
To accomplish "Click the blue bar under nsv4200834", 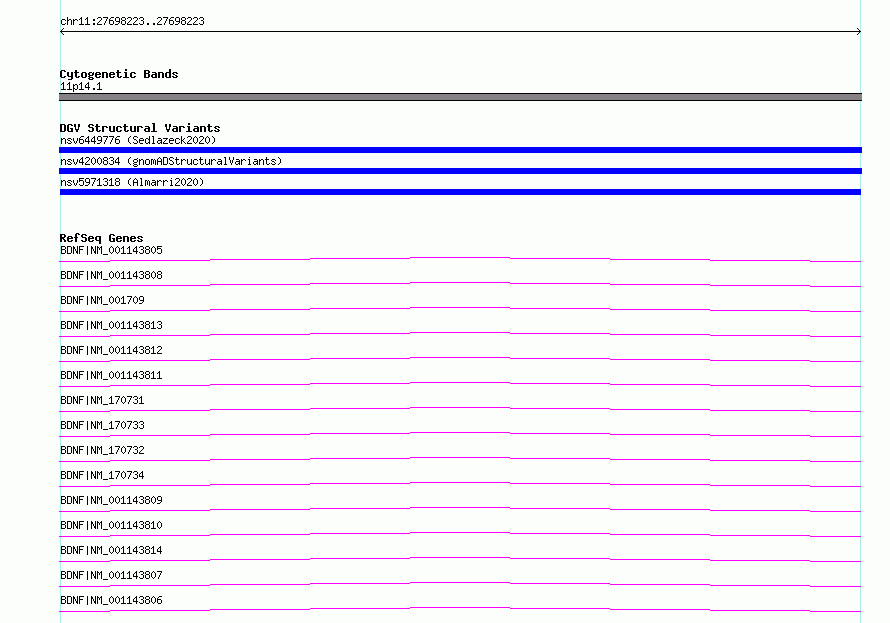I will point(460,171).
